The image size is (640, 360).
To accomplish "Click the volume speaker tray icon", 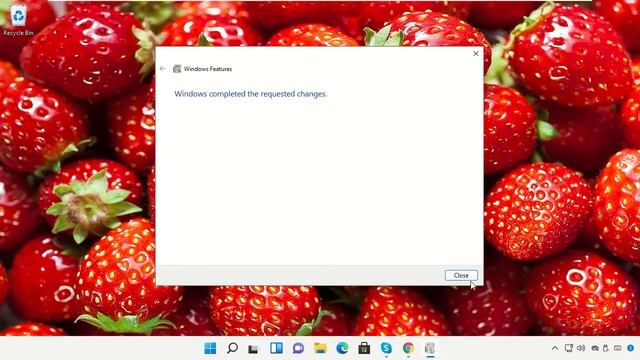I will pos(581,348).
